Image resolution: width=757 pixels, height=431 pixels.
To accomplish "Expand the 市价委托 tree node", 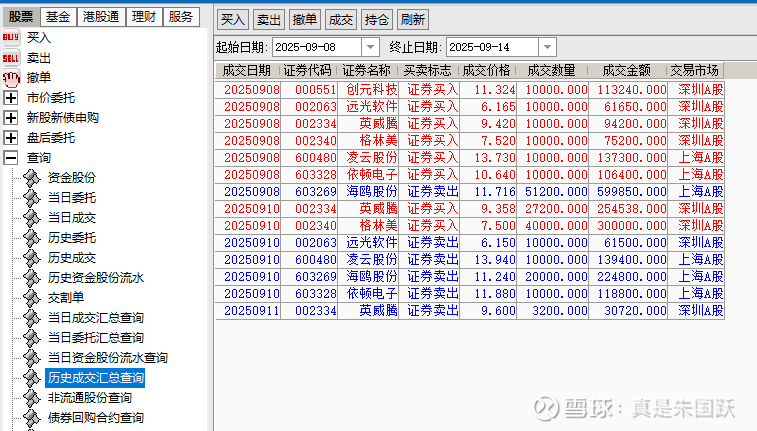I will (x=11, y=98).
